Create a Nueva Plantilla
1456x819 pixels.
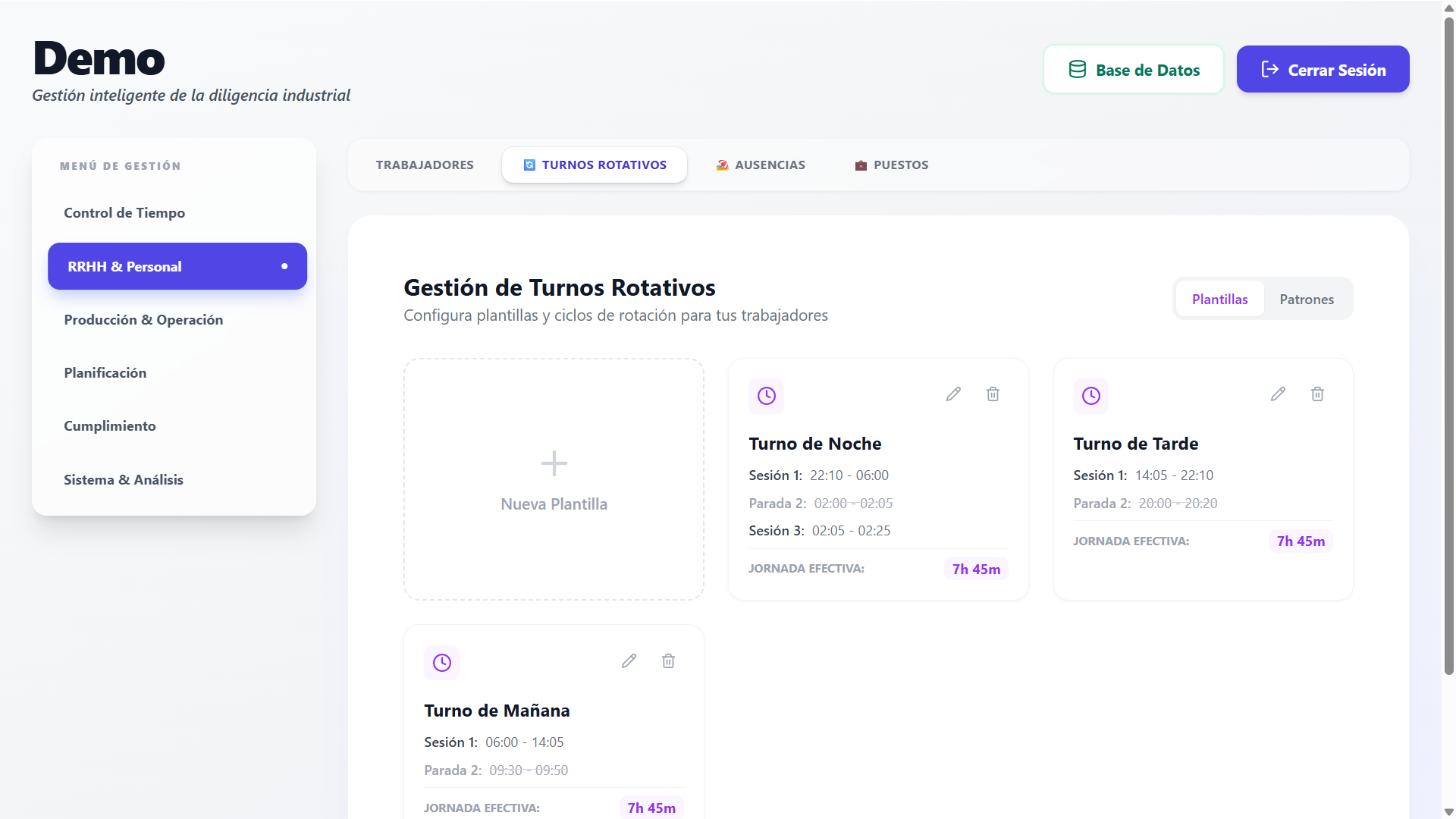click(x=554, y=479)
